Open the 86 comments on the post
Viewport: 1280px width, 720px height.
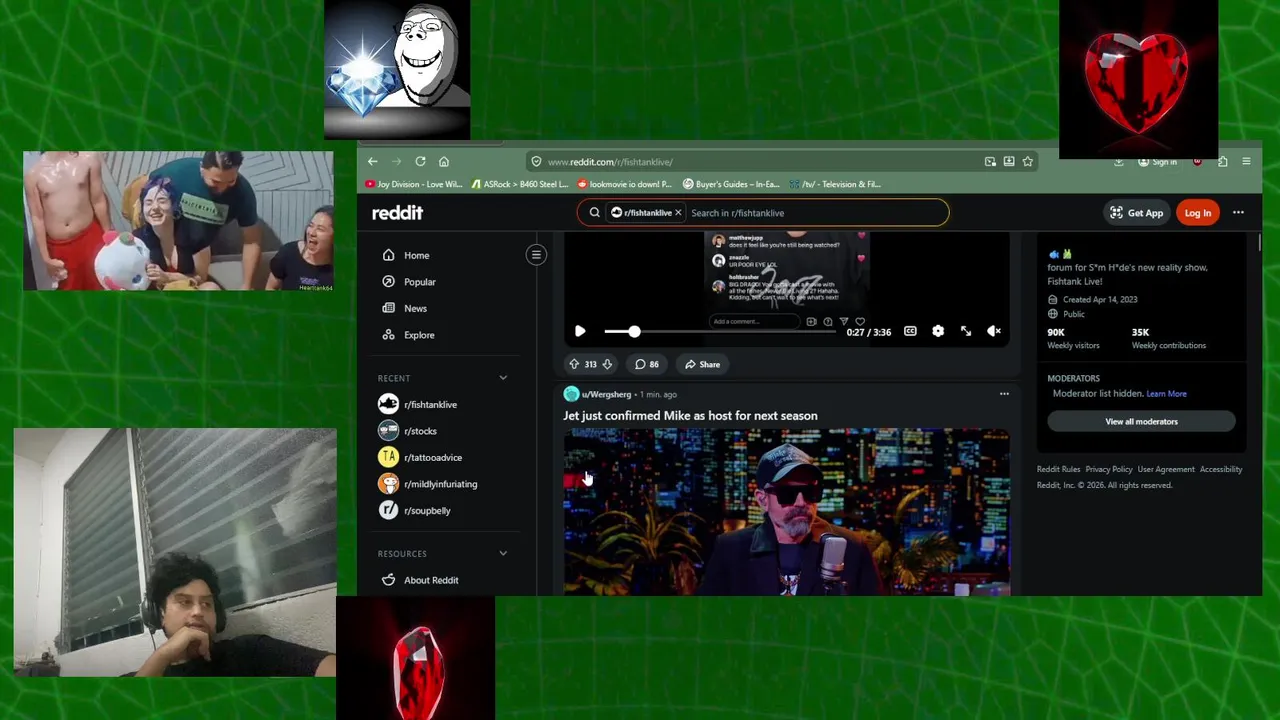point(646,364)
